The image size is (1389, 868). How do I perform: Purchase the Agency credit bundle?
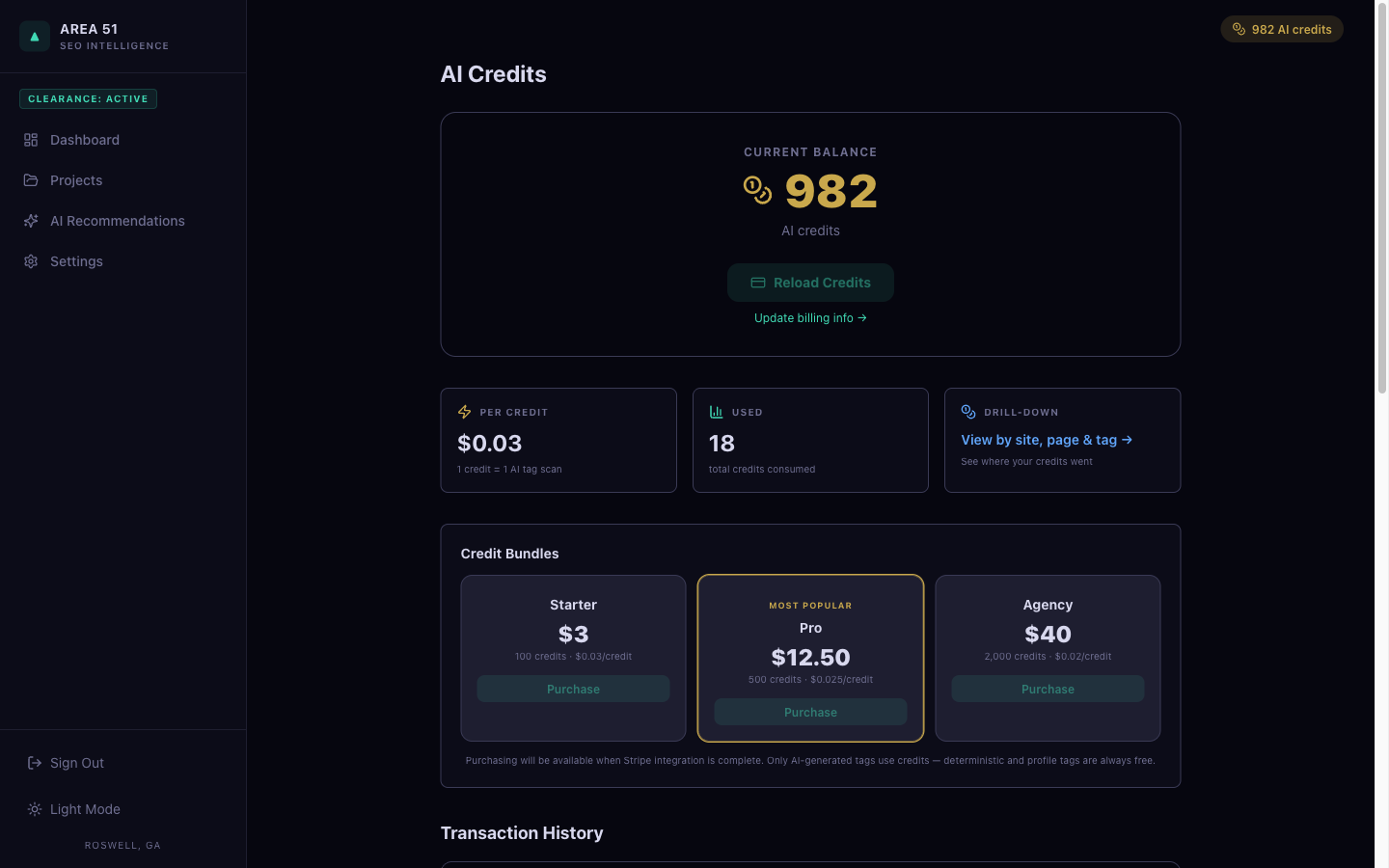1048,689
